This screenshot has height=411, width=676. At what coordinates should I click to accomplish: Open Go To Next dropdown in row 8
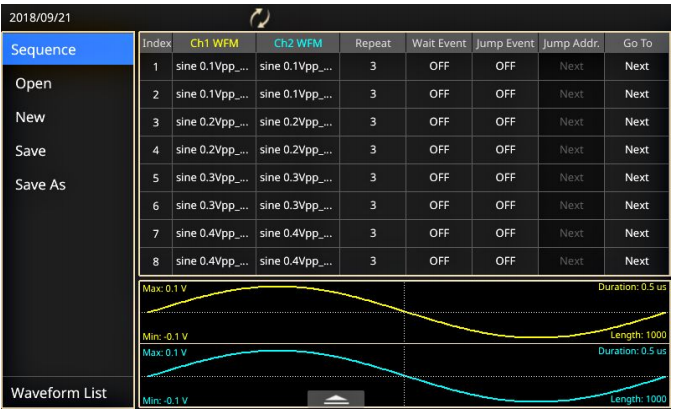point(636,261)
